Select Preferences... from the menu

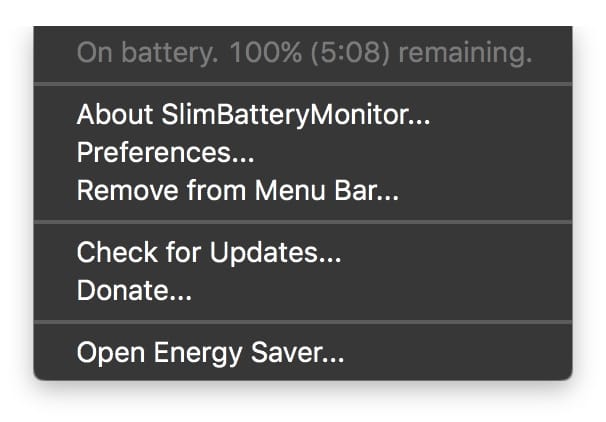click(165, 153)
